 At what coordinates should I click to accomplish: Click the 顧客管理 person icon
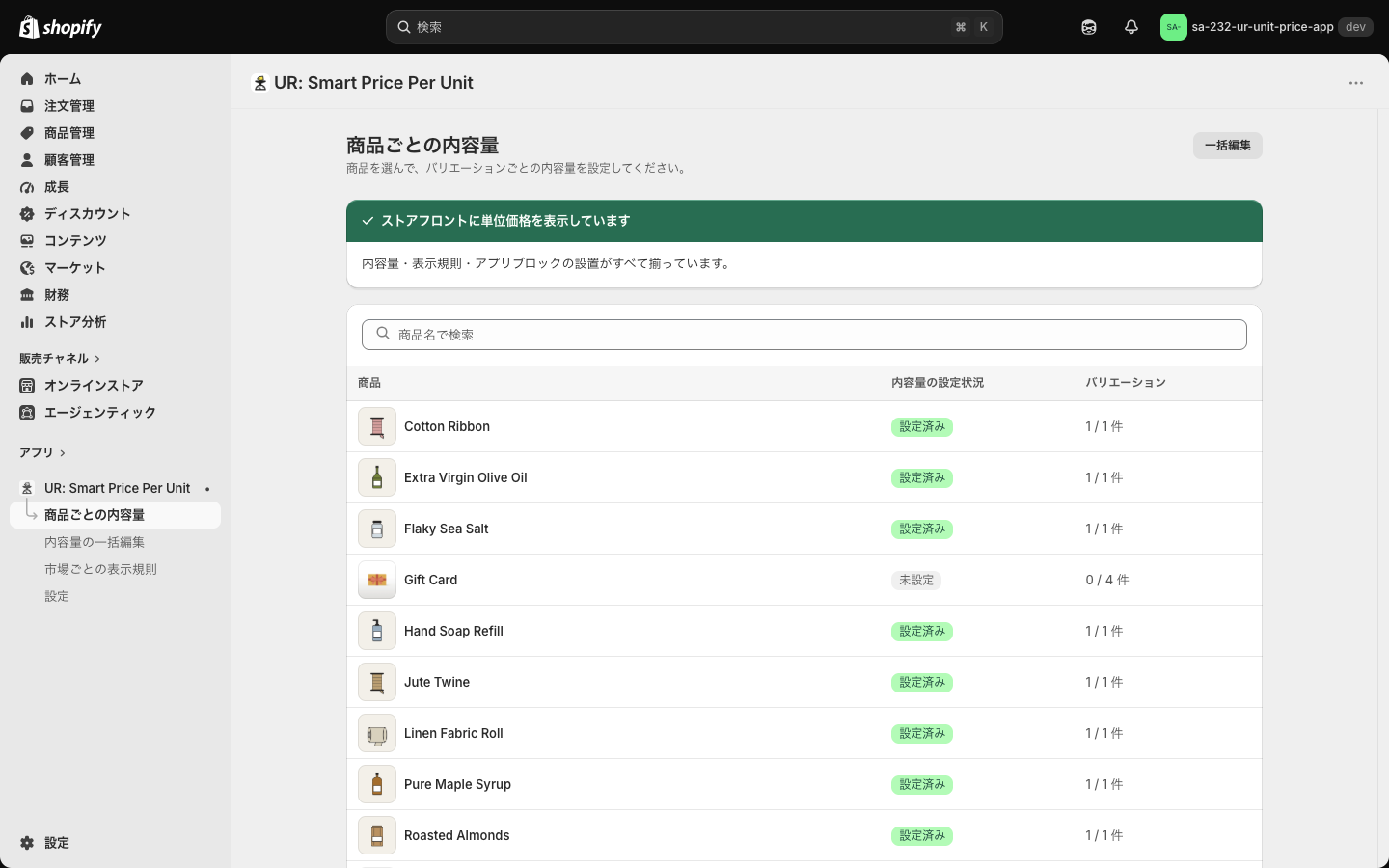click(x=27, y=160)
